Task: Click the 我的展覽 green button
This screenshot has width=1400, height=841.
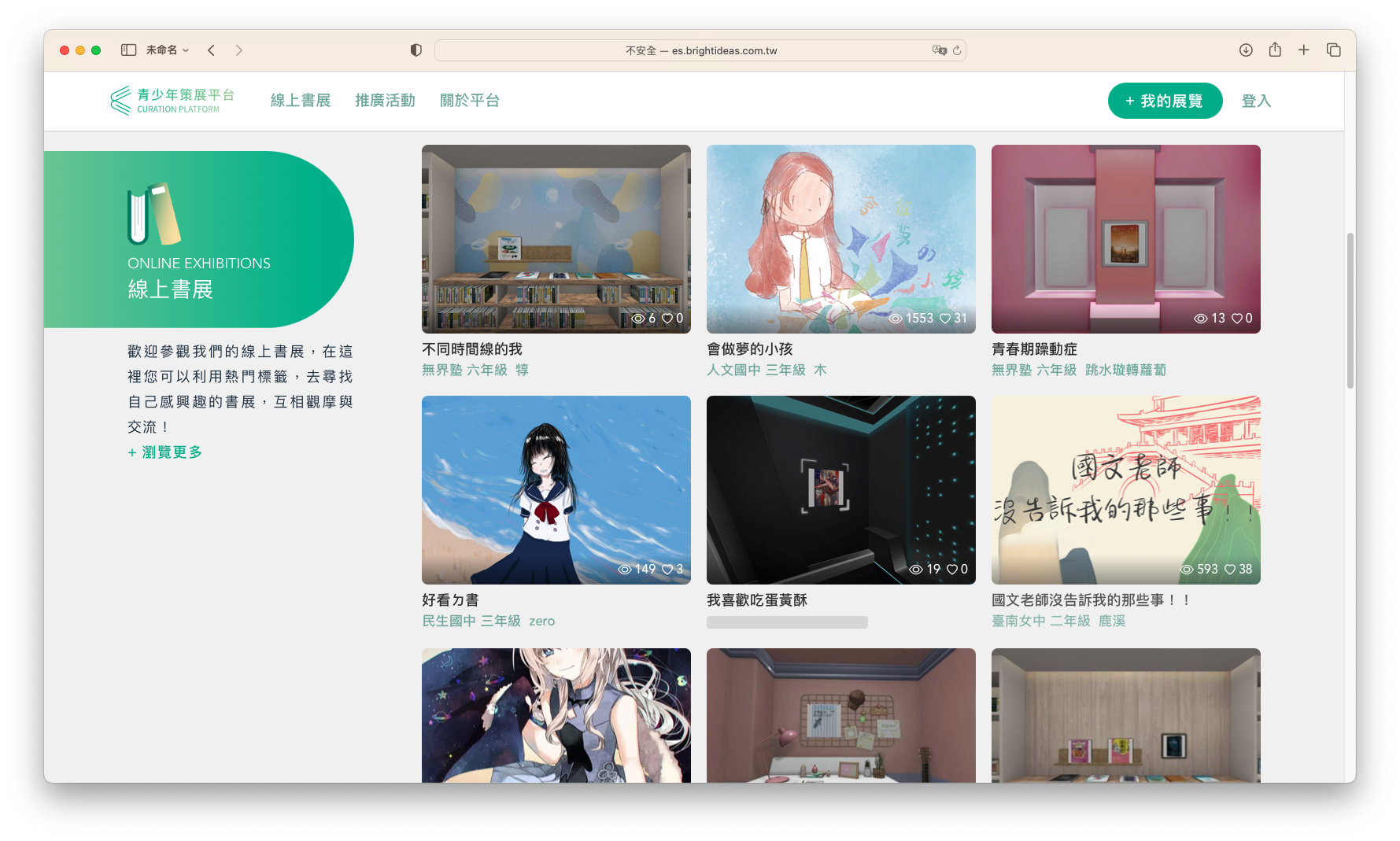Action: coord(1165,101)
